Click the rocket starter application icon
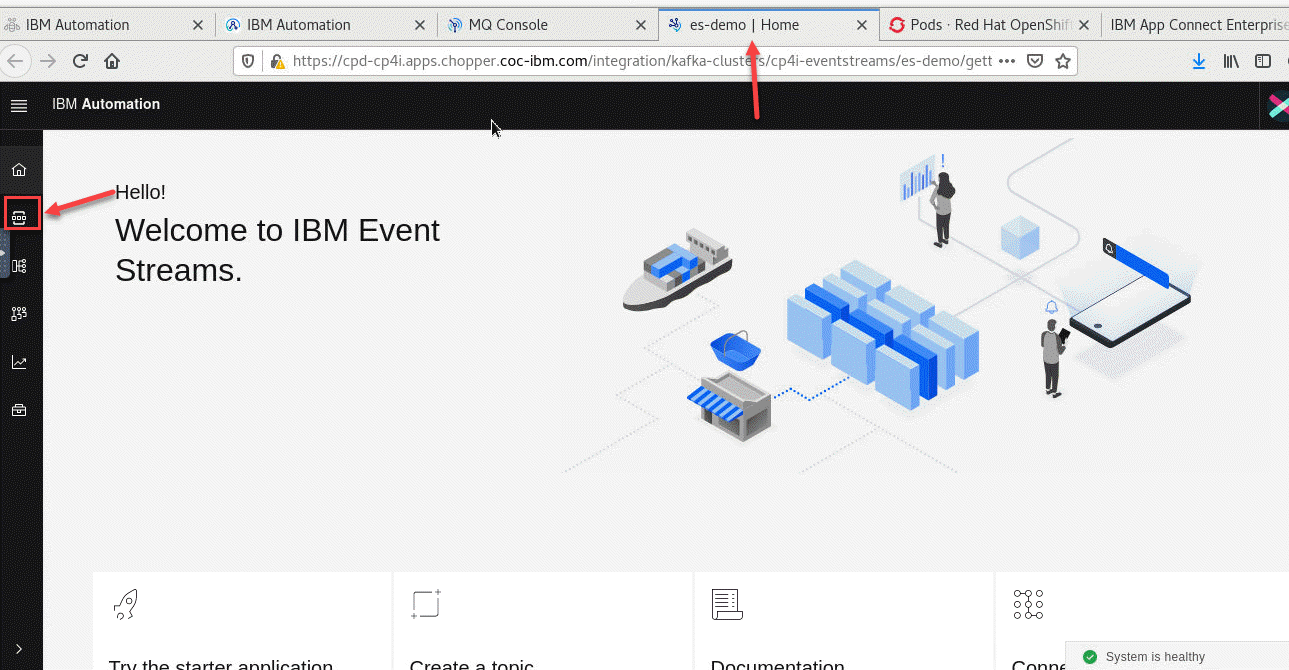 125,604
